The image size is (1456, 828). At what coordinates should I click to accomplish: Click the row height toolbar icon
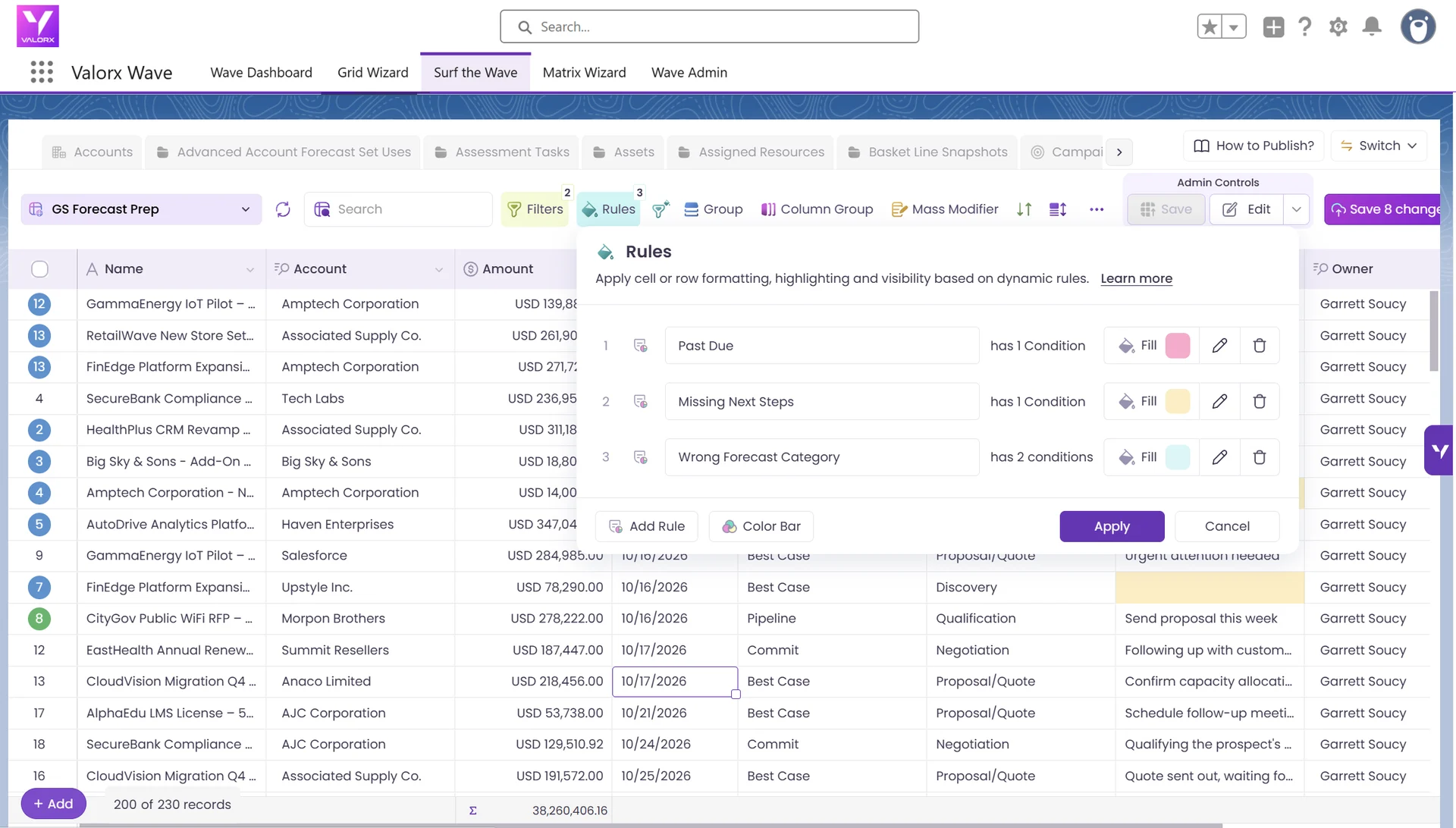(x=1058, y=209)
